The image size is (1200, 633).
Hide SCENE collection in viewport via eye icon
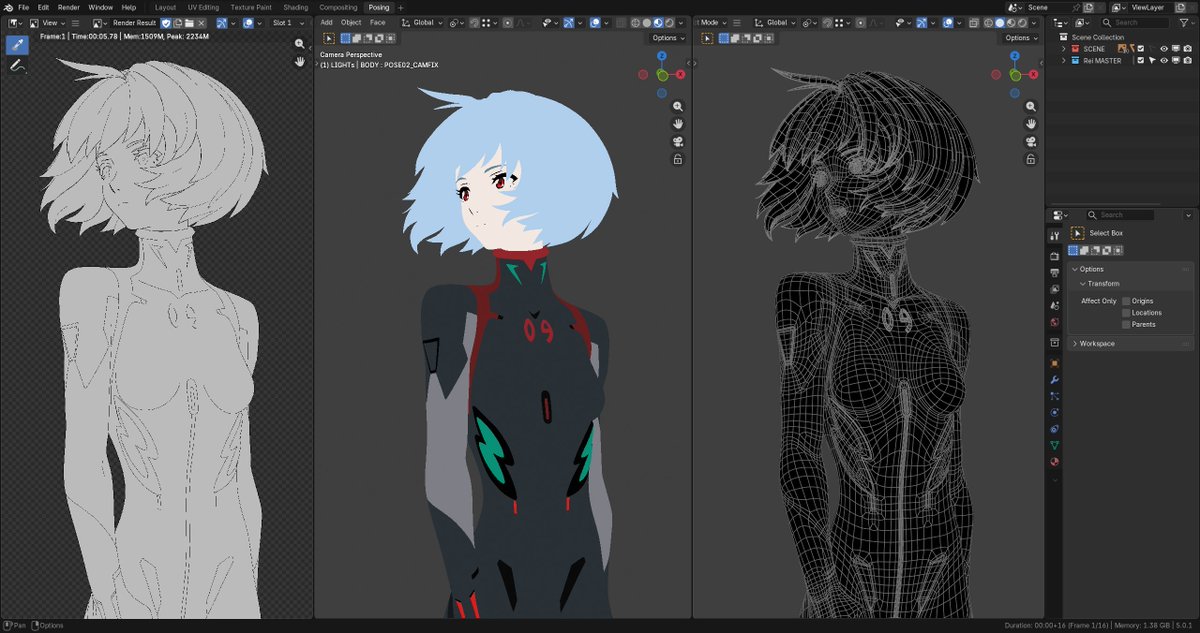click(1164, 49)
